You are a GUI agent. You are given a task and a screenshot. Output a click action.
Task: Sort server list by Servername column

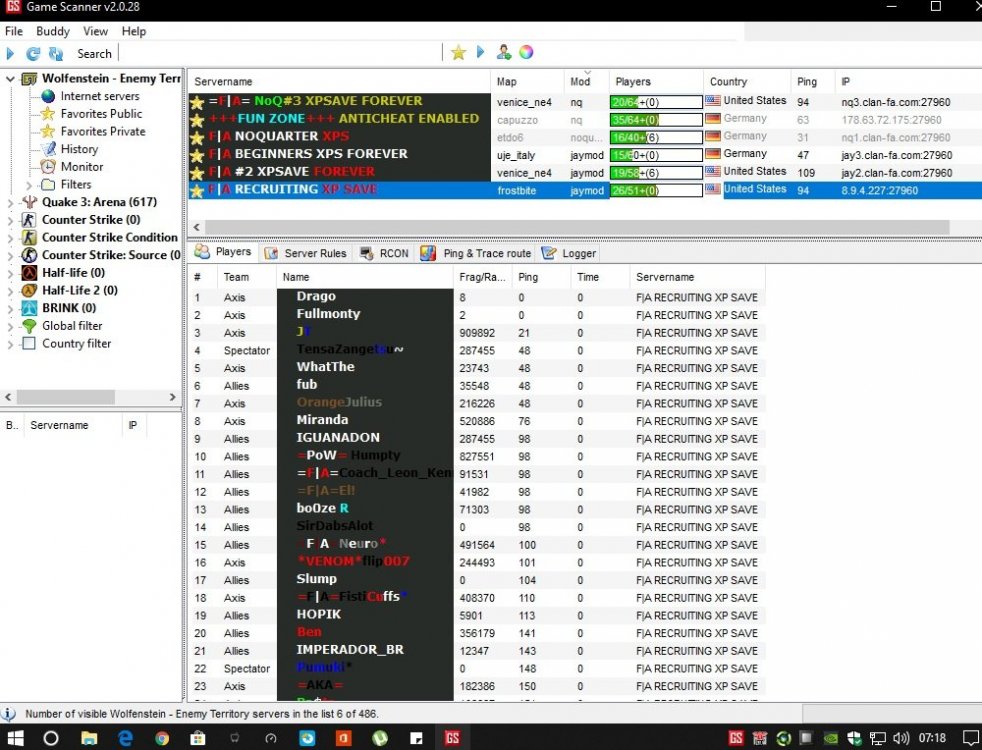point(339,81)
